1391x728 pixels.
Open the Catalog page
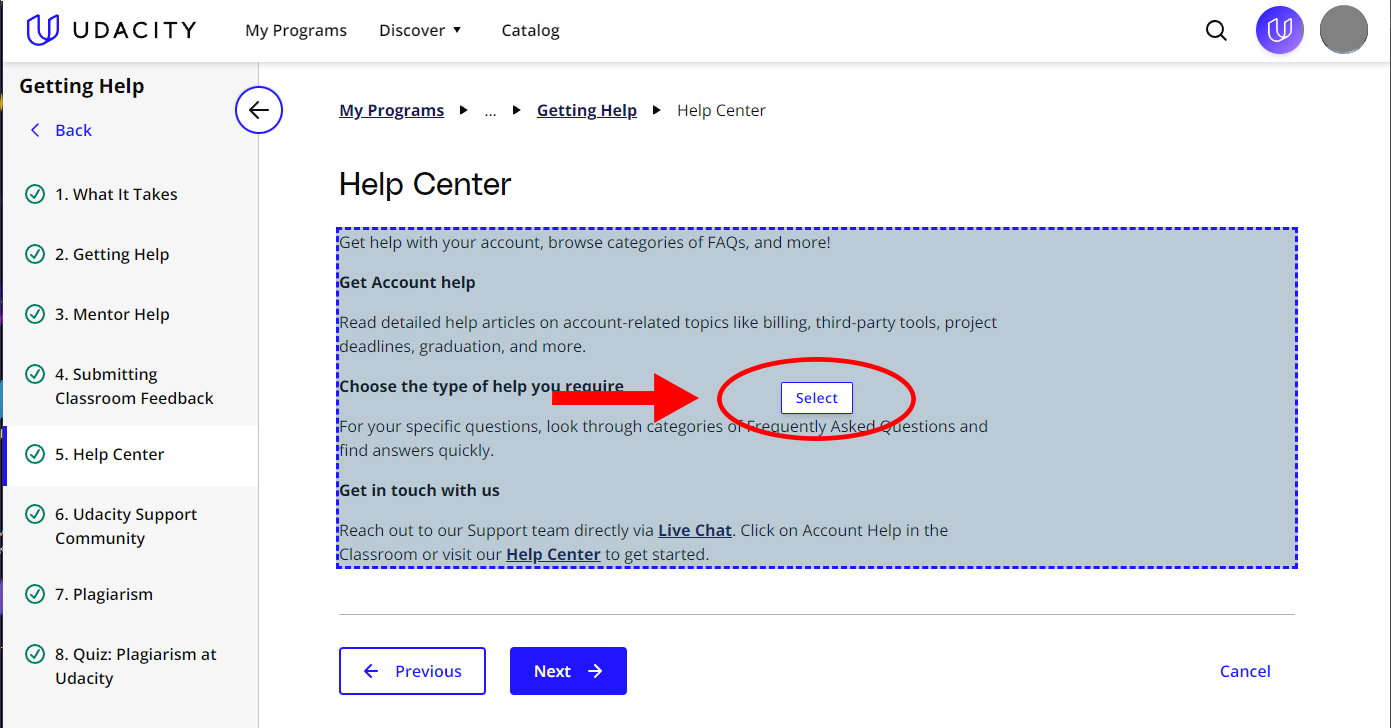click(530, 30)
